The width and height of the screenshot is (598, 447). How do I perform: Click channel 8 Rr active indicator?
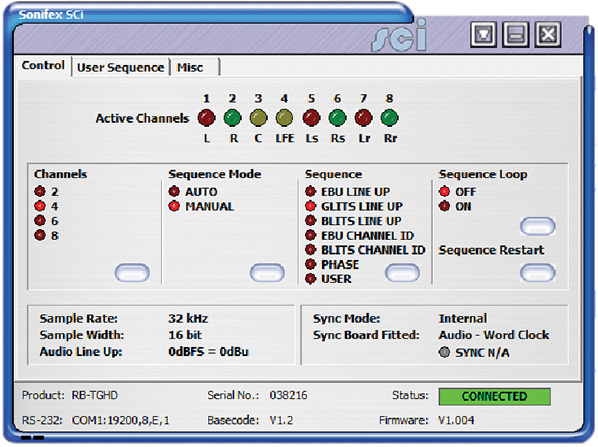389,118
